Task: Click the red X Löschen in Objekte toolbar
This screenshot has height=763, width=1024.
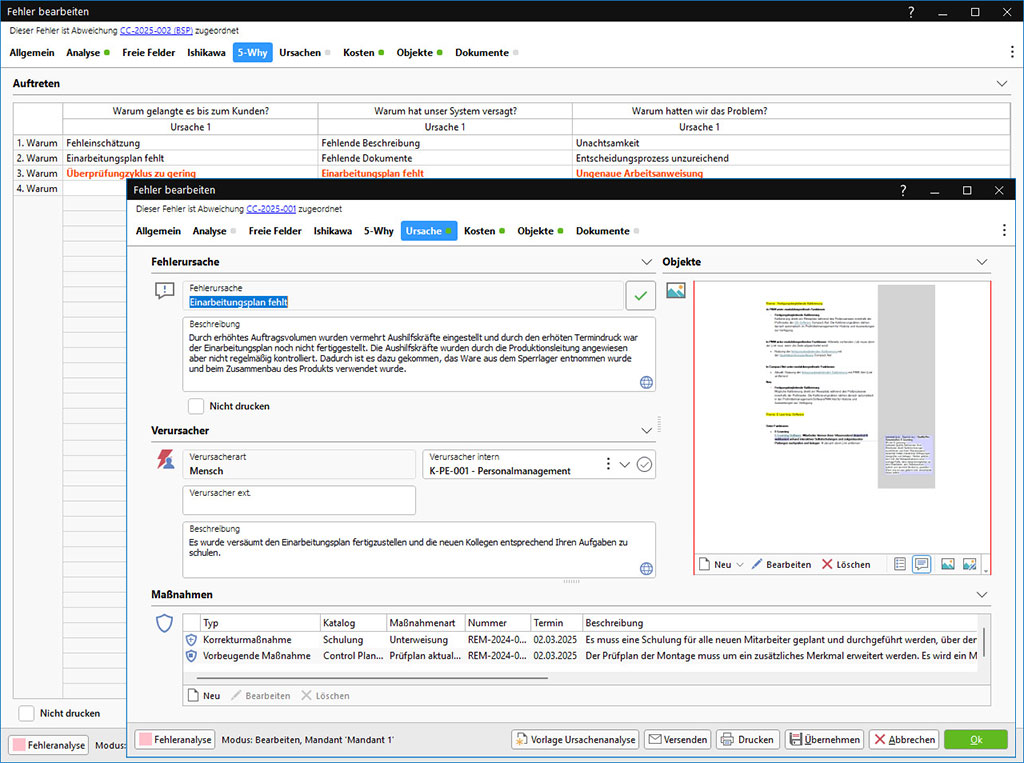Action: (827, 565)
